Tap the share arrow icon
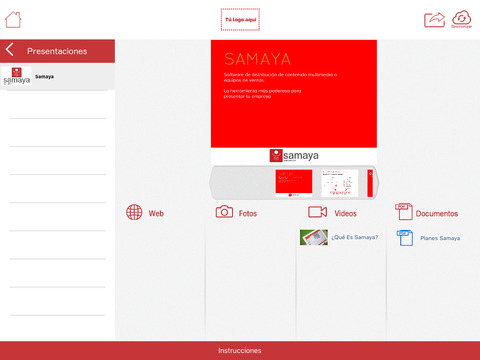This screenshot has height=360, width=480. point(434,20)
